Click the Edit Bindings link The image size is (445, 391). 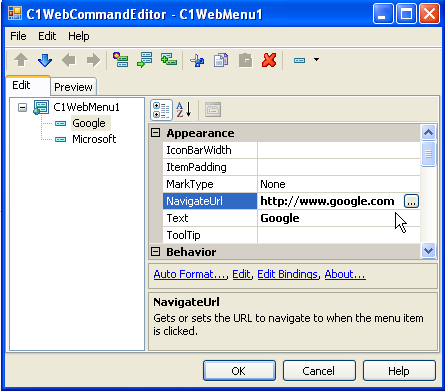[288, 274]
